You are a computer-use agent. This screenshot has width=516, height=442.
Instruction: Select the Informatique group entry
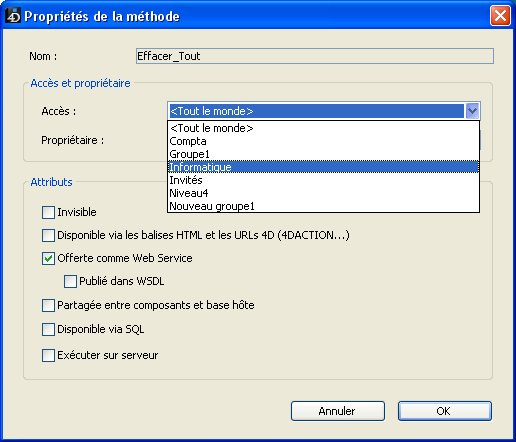point(323,167)
